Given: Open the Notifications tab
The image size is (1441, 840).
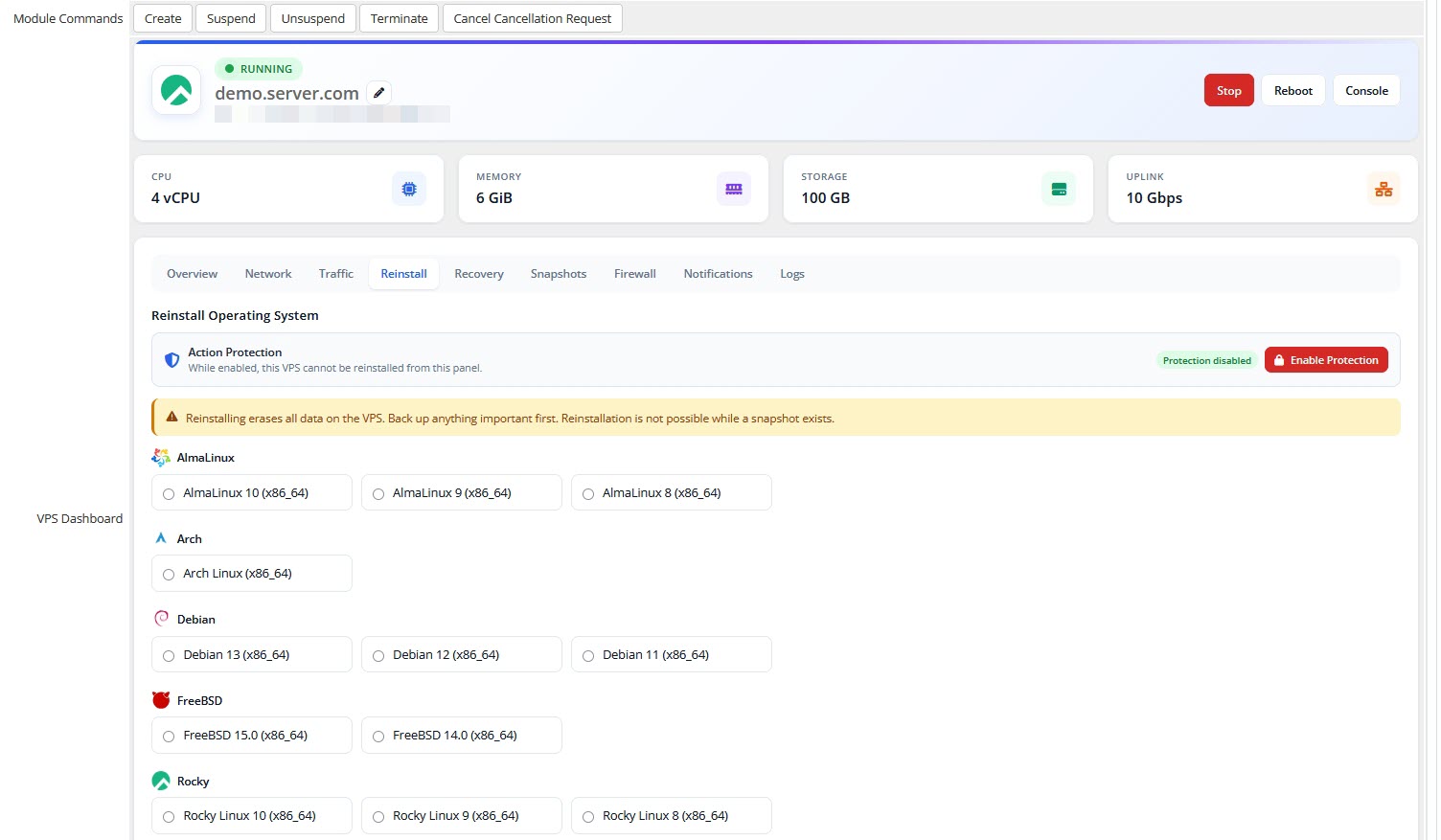Looking at the screenshot, I should tap(718, 274).
